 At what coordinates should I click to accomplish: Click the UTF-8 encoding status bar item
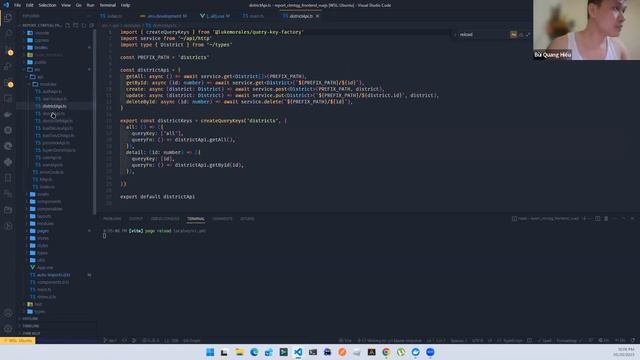[478, 340]
